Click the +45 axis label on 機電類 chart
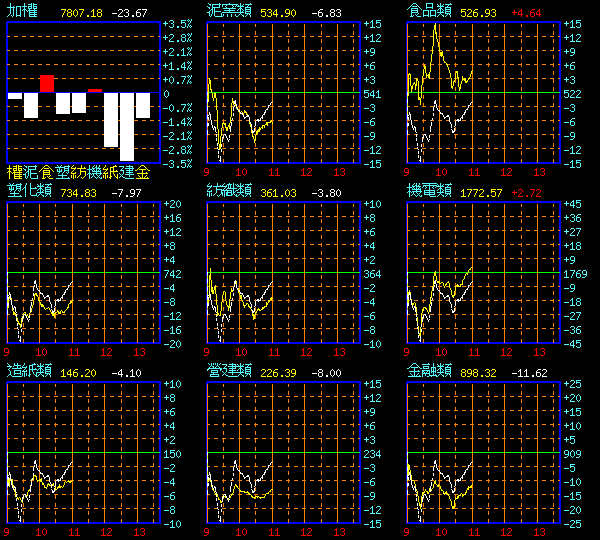The height and width of the screenshot is (540, 600). click(572, 204)
